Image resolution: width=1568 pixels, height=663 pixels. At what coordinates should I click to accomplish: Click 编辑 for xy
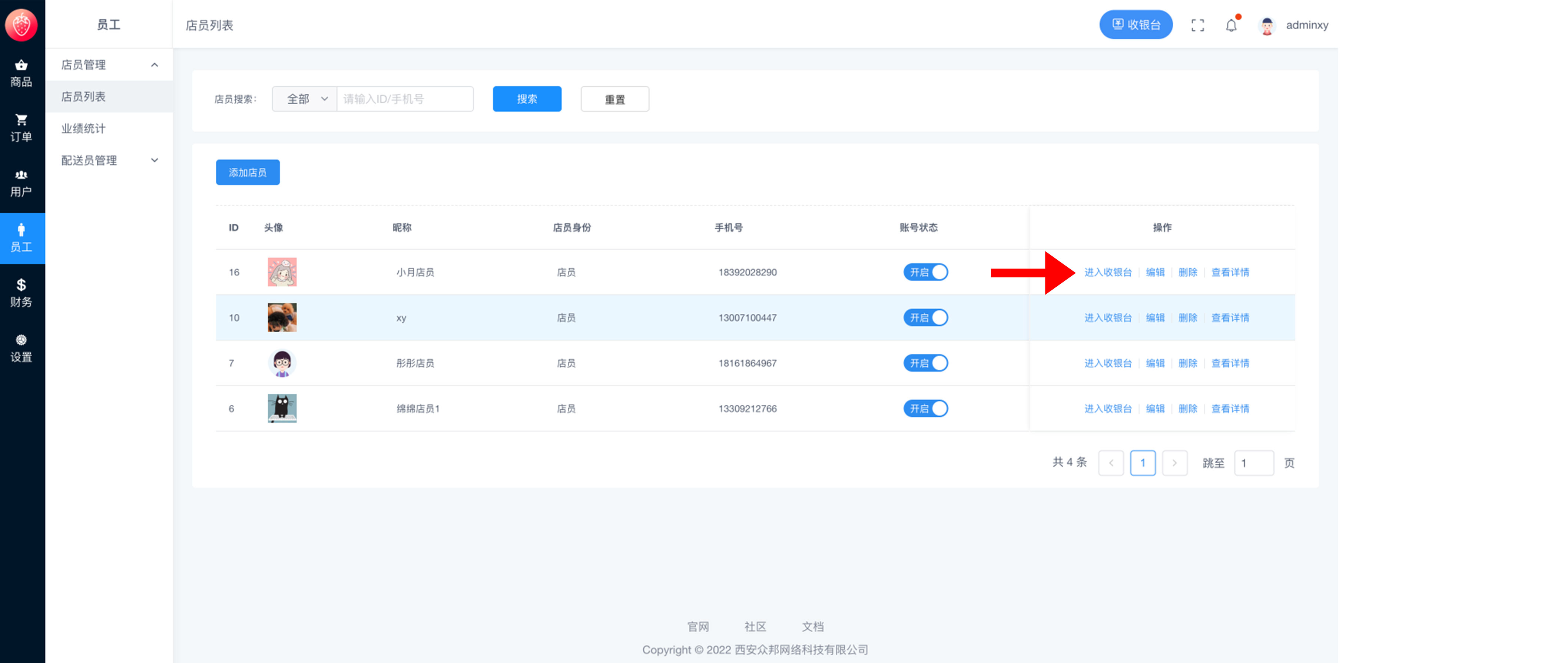1155,317
